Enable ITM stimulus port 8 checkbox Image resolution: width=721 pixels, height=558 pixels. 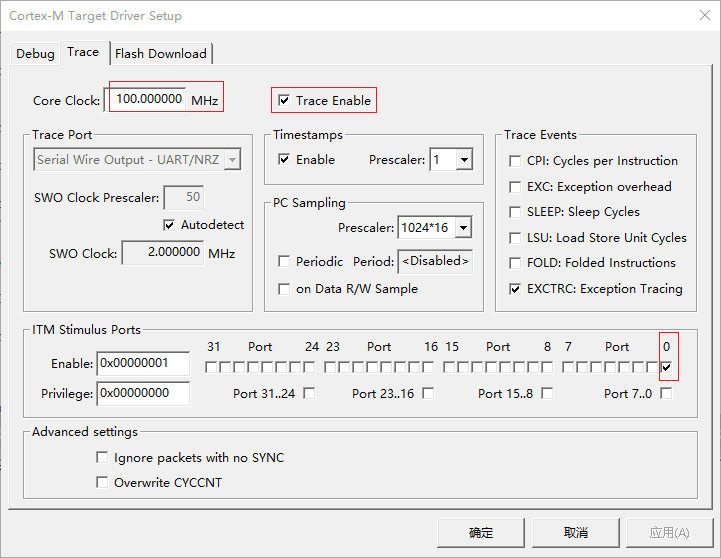pos(547,367)
